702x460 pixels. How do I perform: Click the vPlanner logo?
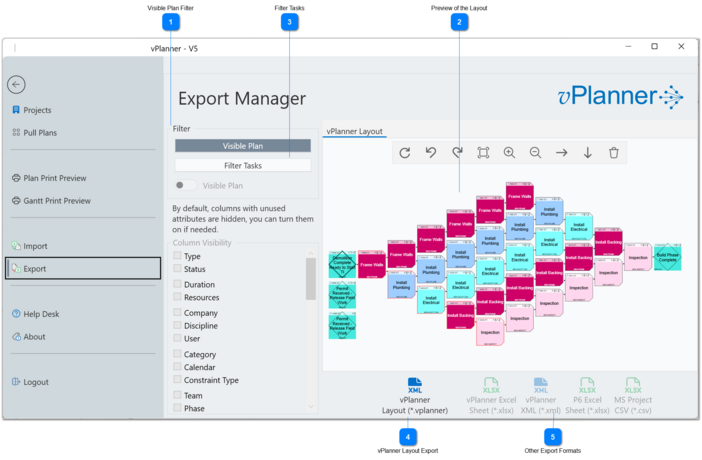pyautogui.click(x=620, y=96)
